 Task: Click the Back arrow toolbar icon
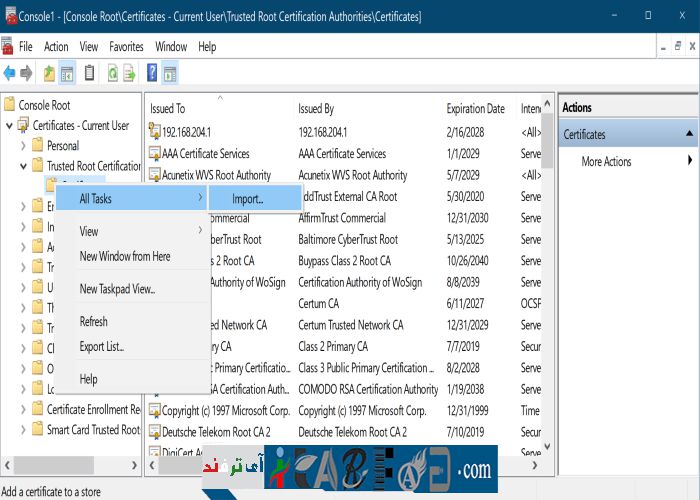pyautogui.click(x=10, y=73)
